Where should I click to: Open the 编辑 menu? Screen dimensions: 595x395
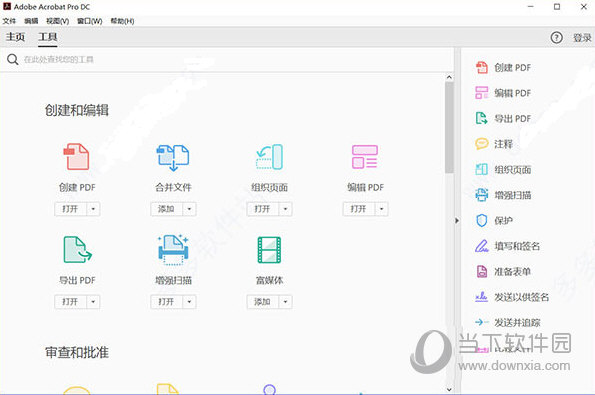point(31,21)
